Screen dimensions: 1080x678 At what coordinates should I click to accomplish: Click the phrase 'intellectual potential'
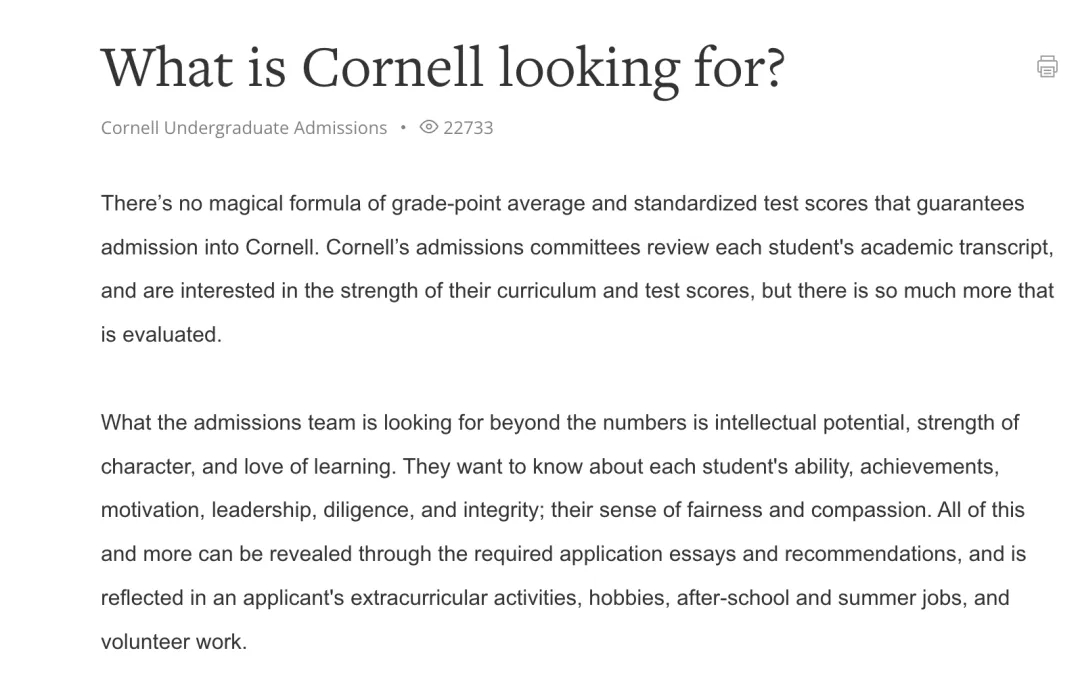tap(808, 422)
